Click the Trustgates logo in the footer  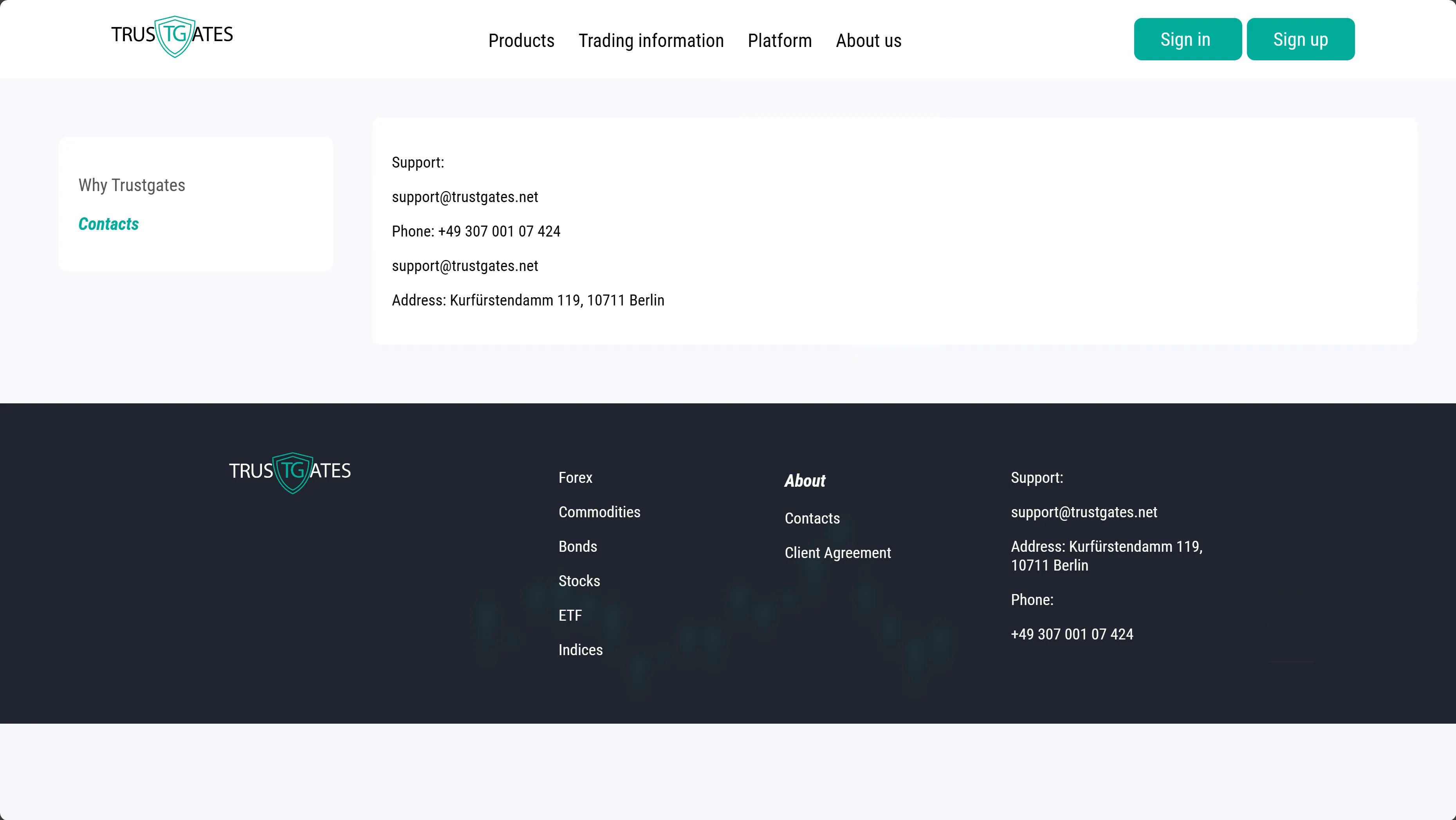coord(289,473)
